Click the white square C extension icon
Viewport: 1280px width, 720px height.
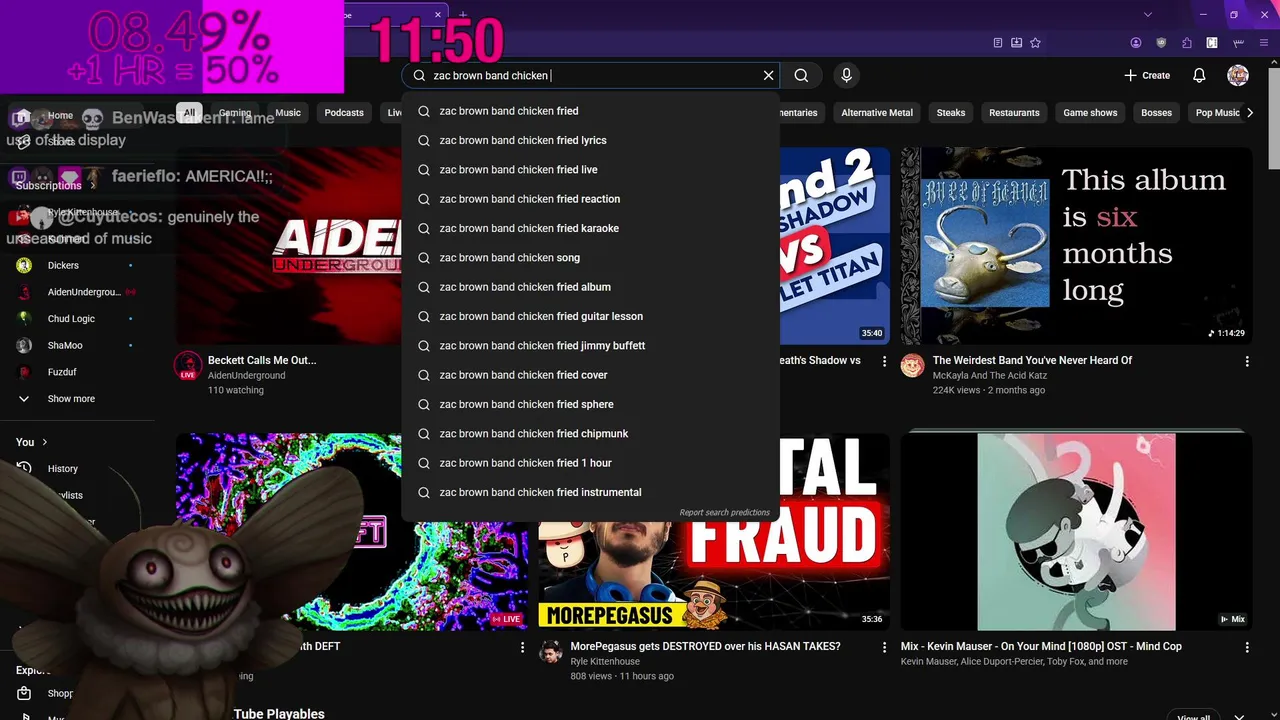pyautogui.click(x=1212, y=43)
